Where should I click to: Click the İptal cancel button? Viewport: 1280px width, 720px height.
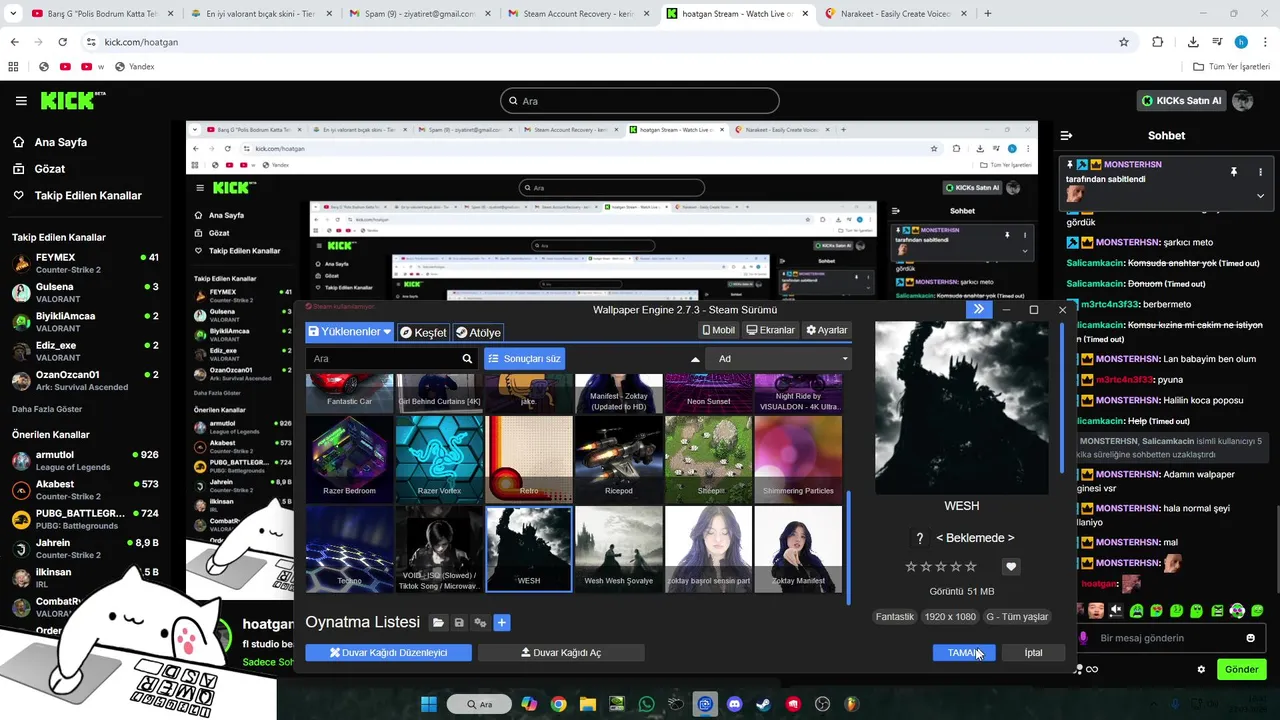click(1033, 652)
